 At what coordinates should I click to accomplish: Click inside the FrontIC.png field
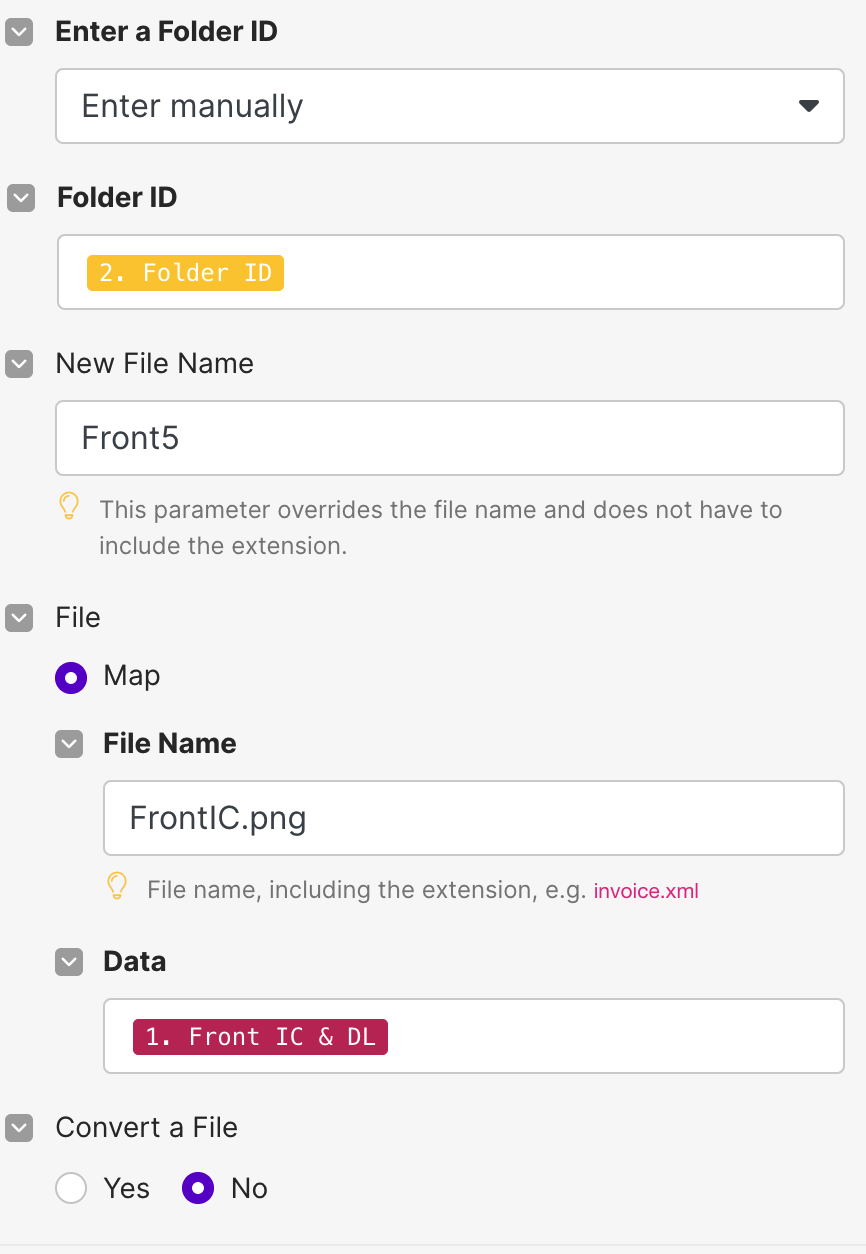click(x=473, y=818)
